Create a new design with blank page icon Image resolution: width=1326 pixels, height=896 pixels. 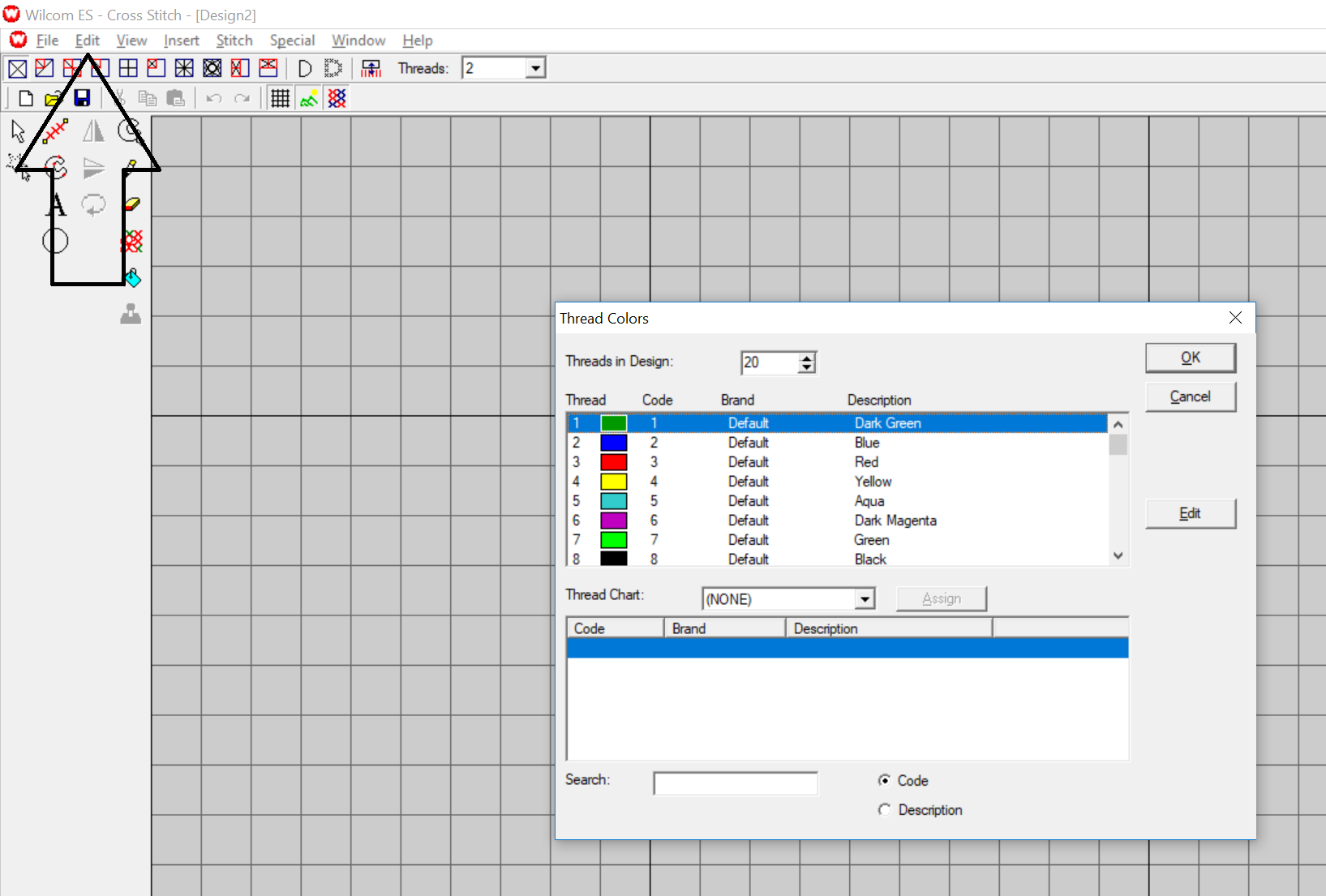tap(26, 98)
